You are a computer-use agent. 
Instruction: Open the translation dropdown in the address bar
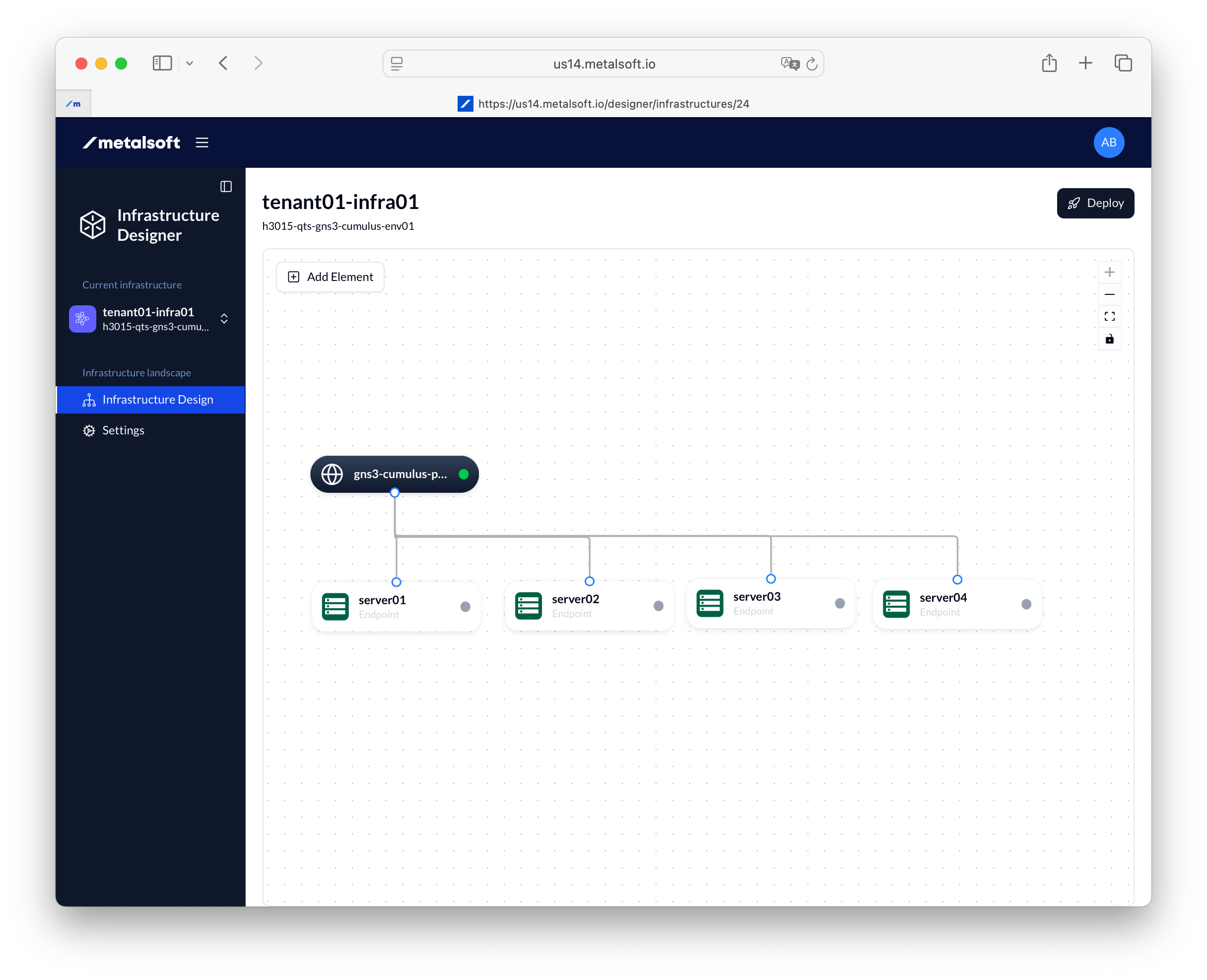coord(790,63)
